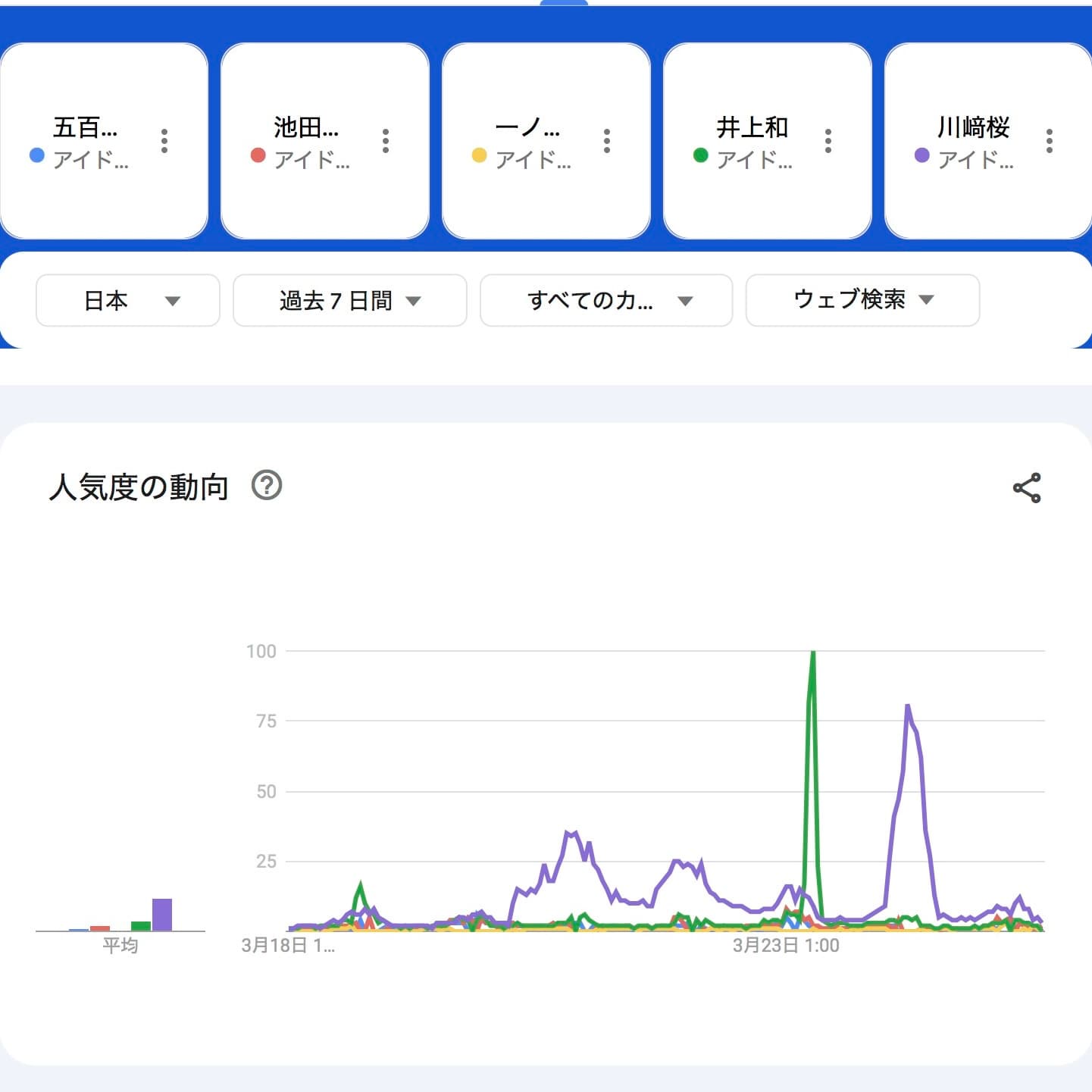Click the 川﨑桜 search term text
Viewport: 1092px width, 1092px height.
pos(973,127)
